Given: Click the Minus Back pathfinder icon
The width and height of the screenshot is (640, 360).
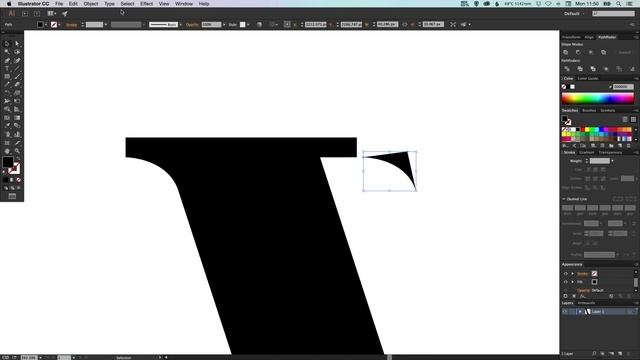Looking at the screenshot, I should pyautogui.click(x=632, y=69).
